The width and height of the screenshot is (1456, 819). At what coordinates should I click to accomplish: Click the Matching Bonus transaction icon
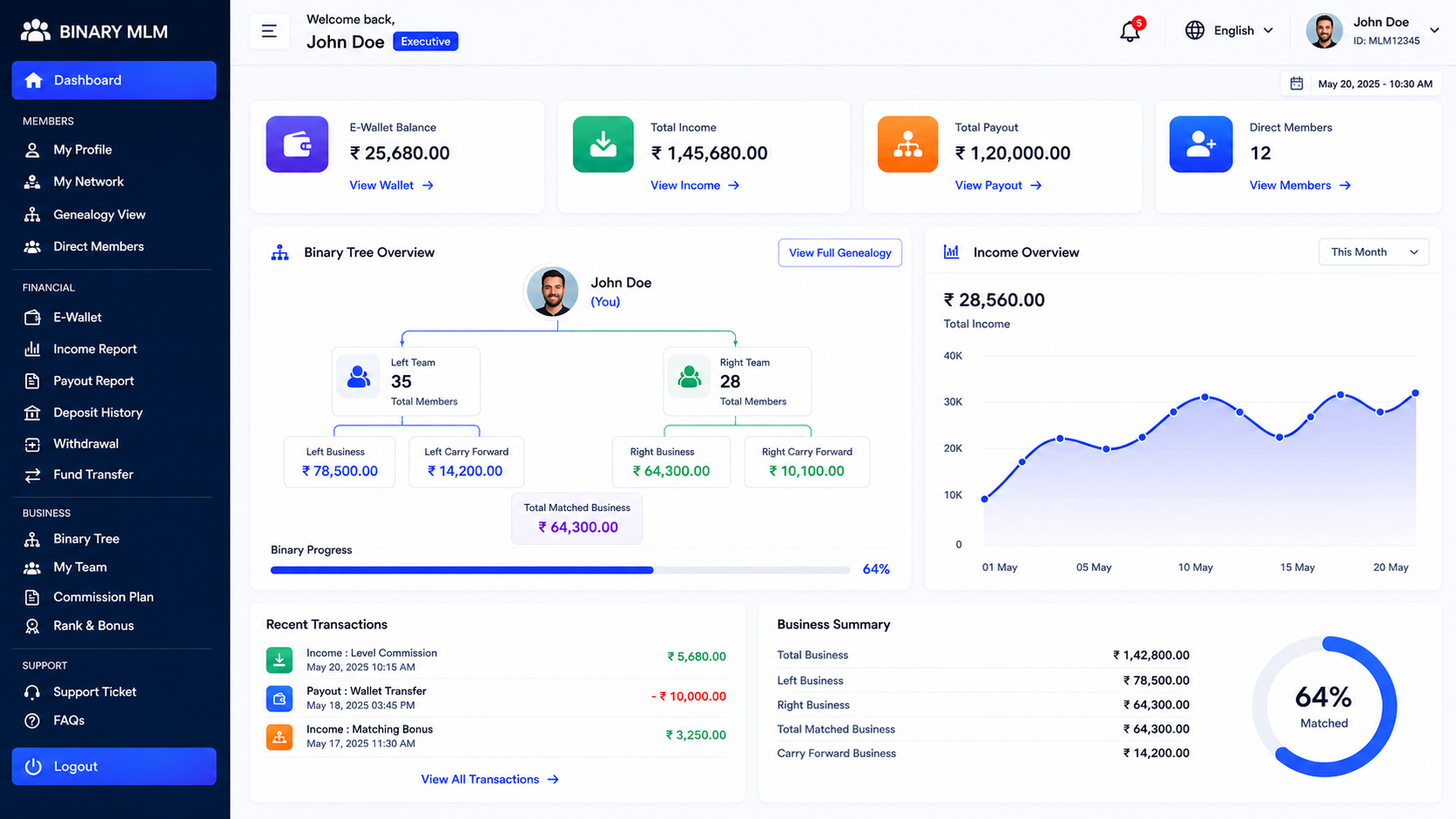pyautogui.click(x=280, y=736)
